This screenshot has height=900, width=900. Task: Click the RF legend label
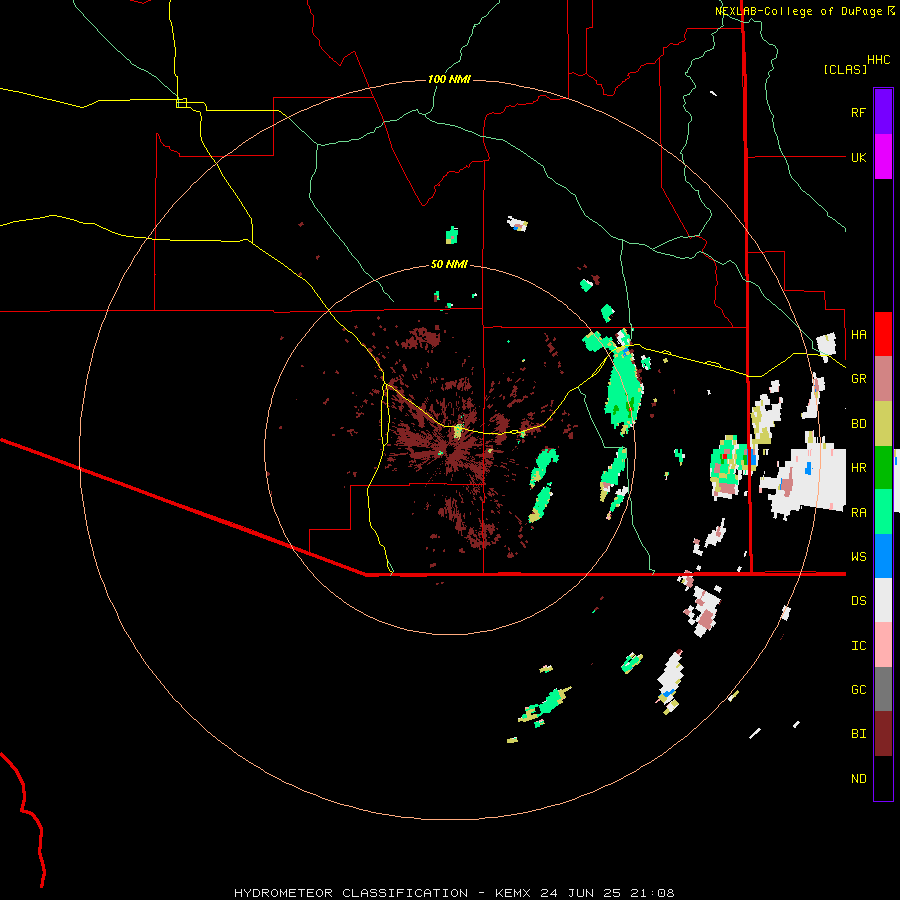coord(858,112)
